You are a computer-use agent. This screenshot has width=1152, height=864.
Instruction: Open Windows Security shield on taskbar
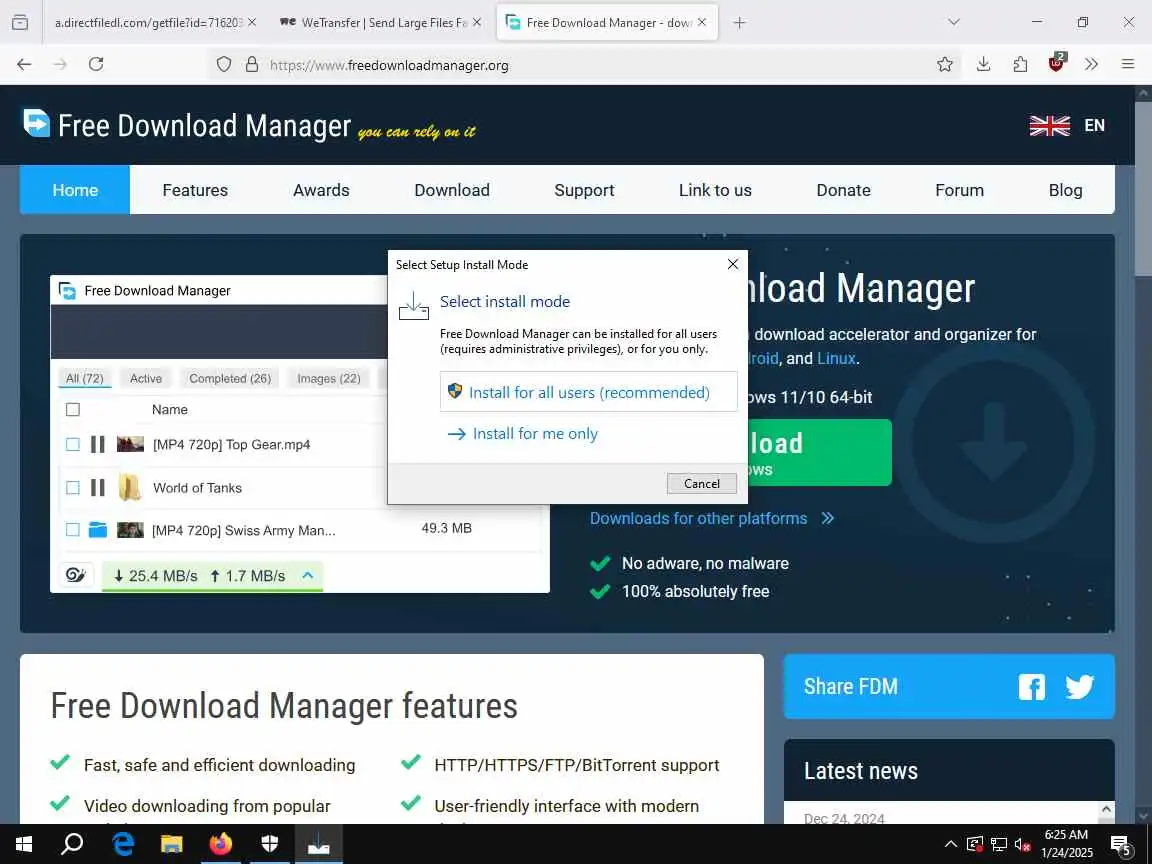point(270,844)
